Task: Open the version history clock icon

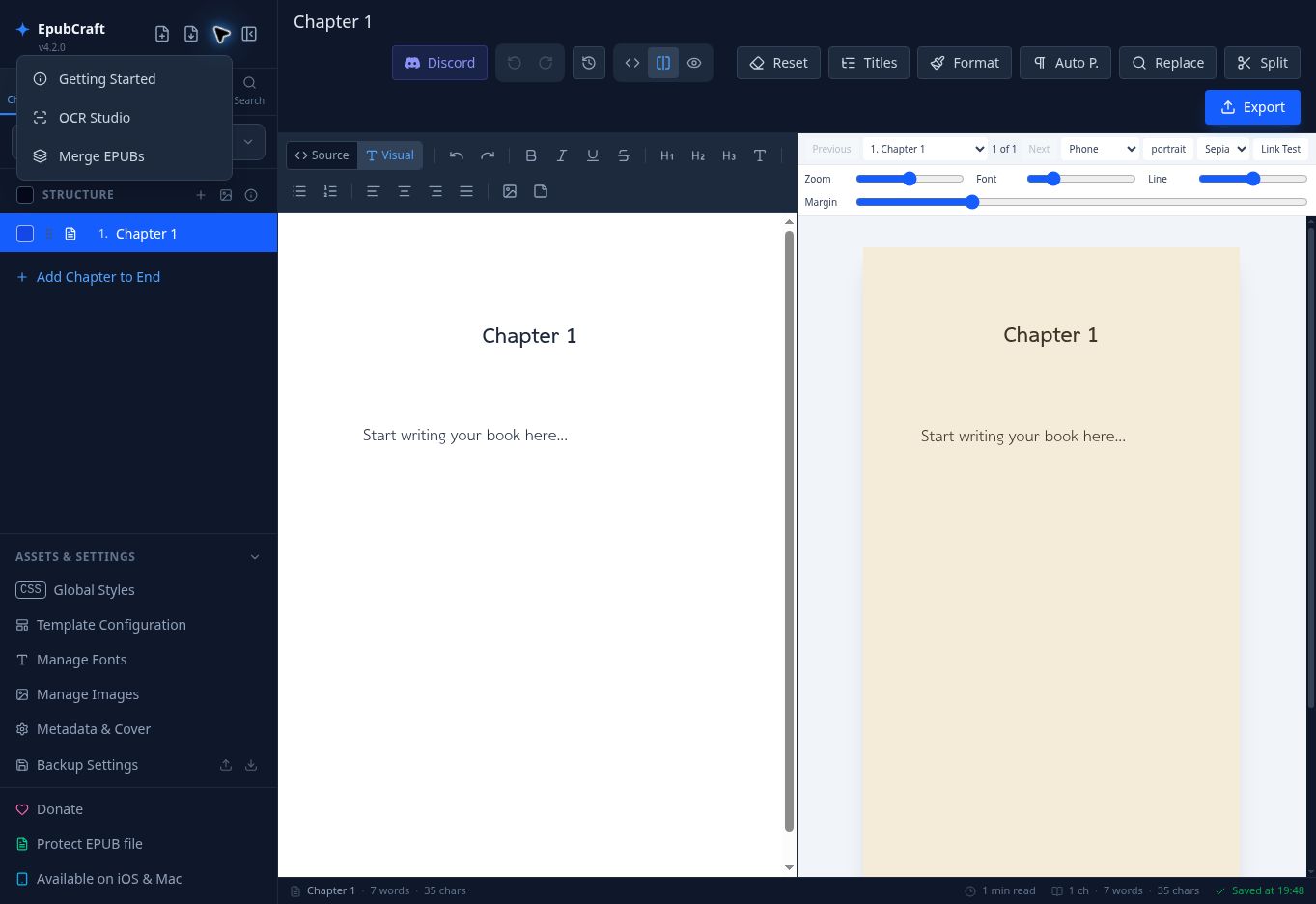Action: 589,63
